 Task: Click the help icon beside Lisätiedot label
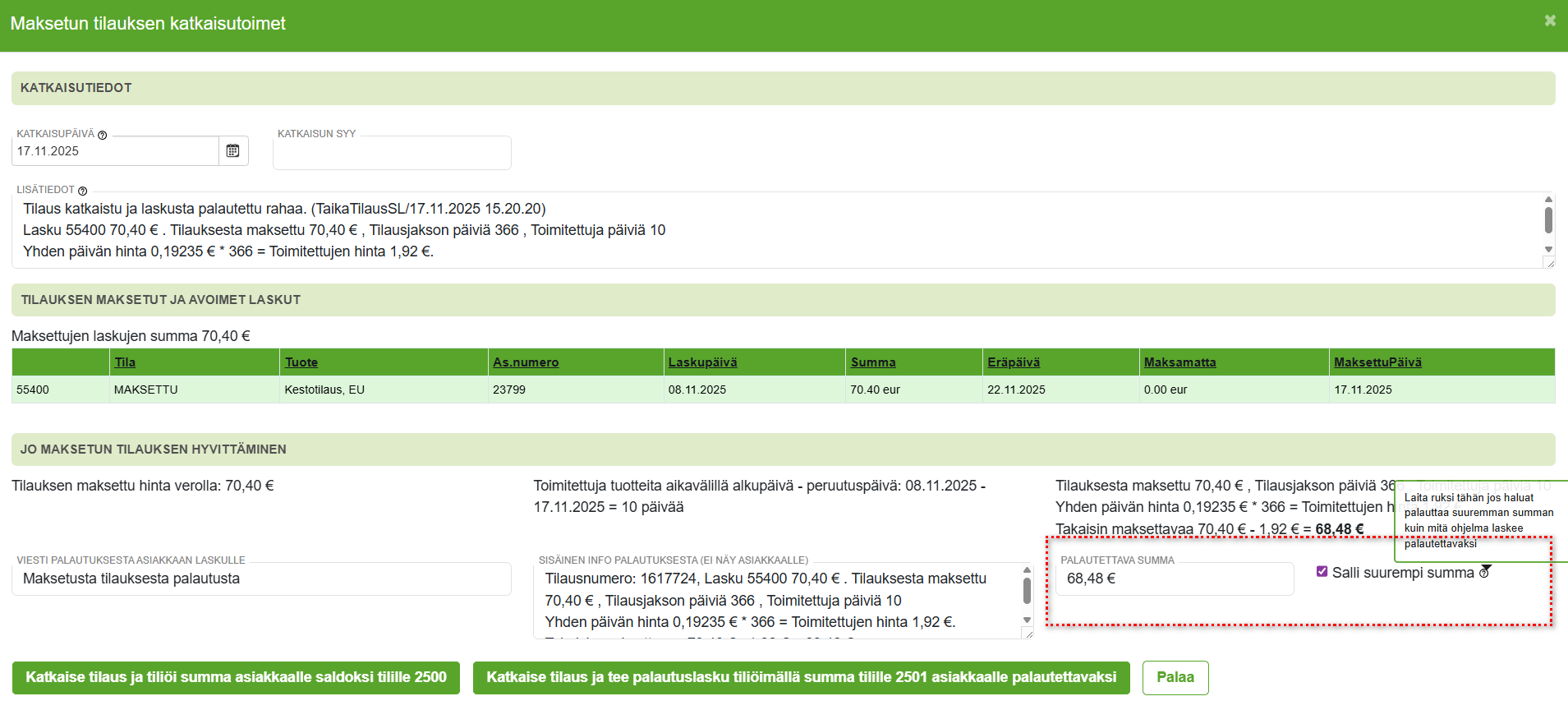pyautogui.click(x=82, y=191)
